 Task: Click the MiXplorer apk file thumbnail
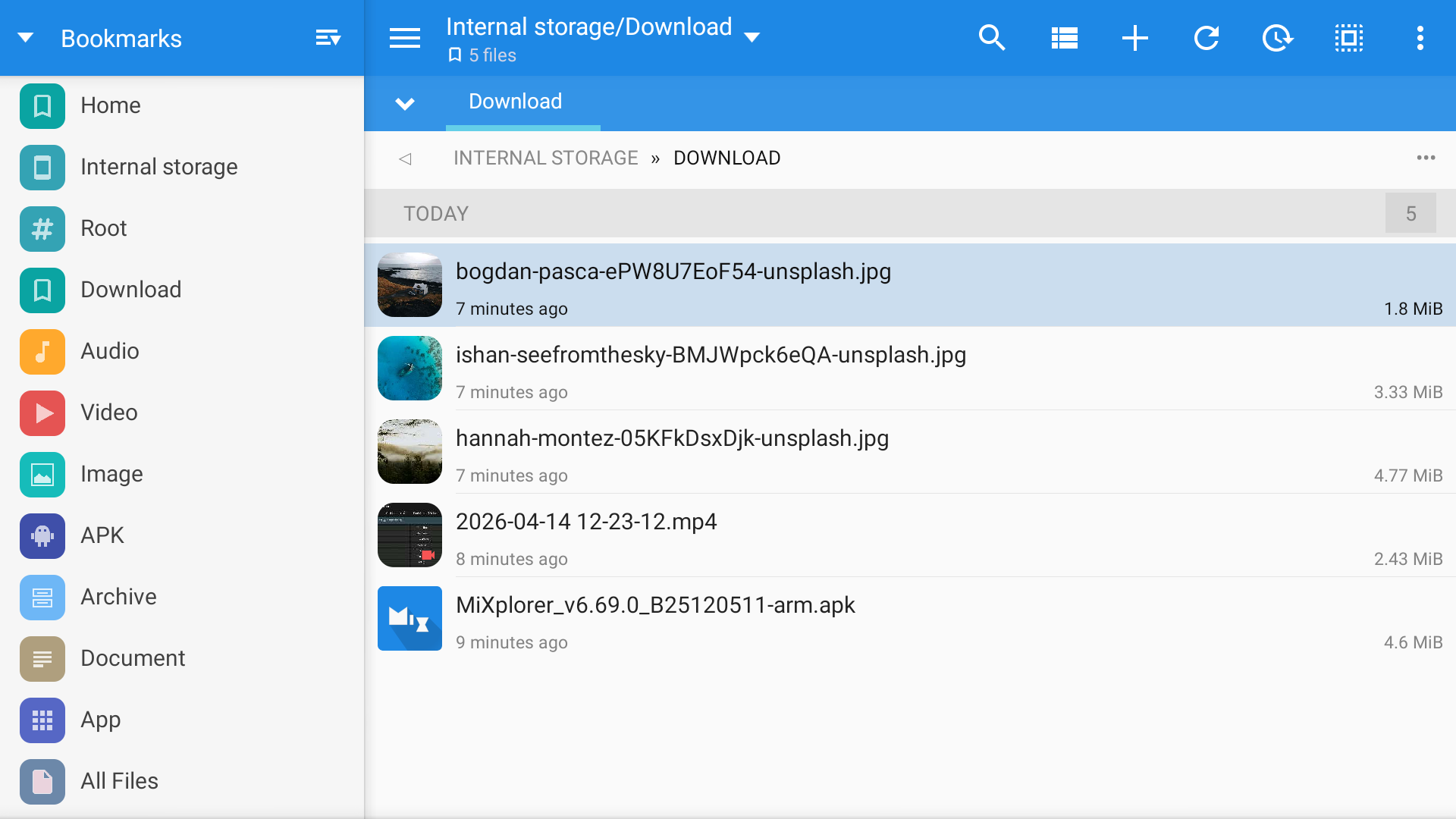409,618
